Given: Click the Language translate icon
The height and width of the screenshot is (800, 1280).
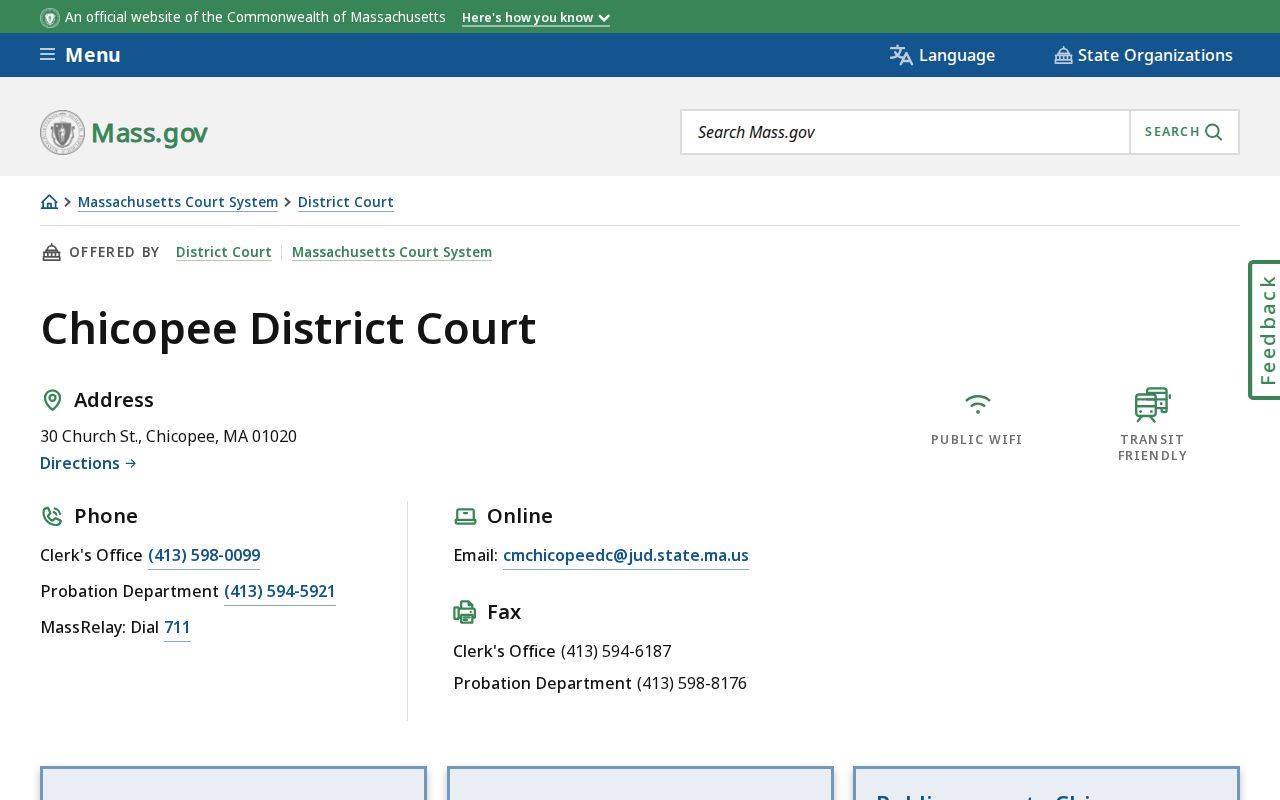Looking at the screenshot, I should 901,55.
